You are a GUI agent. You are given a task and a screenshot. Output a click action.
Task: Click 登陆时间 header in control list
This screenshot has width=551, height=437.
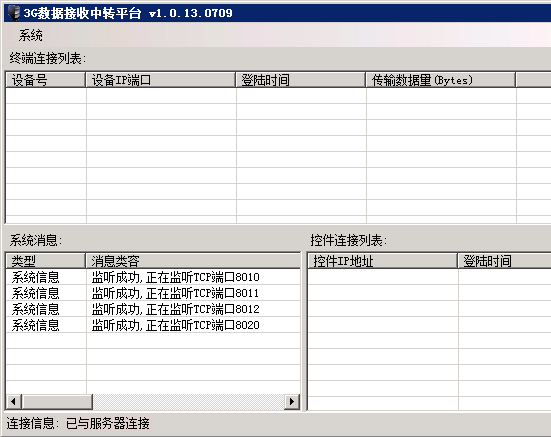(504, 261)
